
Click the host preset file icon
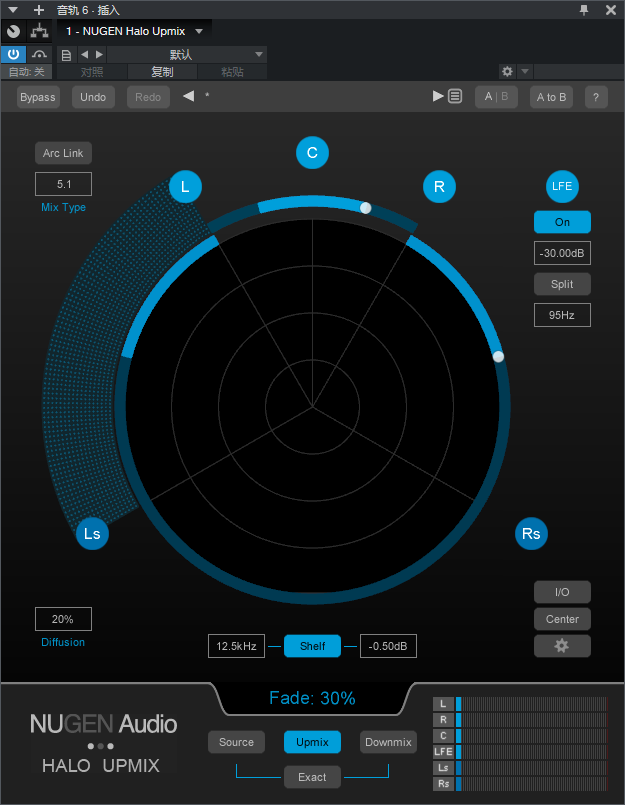(66, 55)
